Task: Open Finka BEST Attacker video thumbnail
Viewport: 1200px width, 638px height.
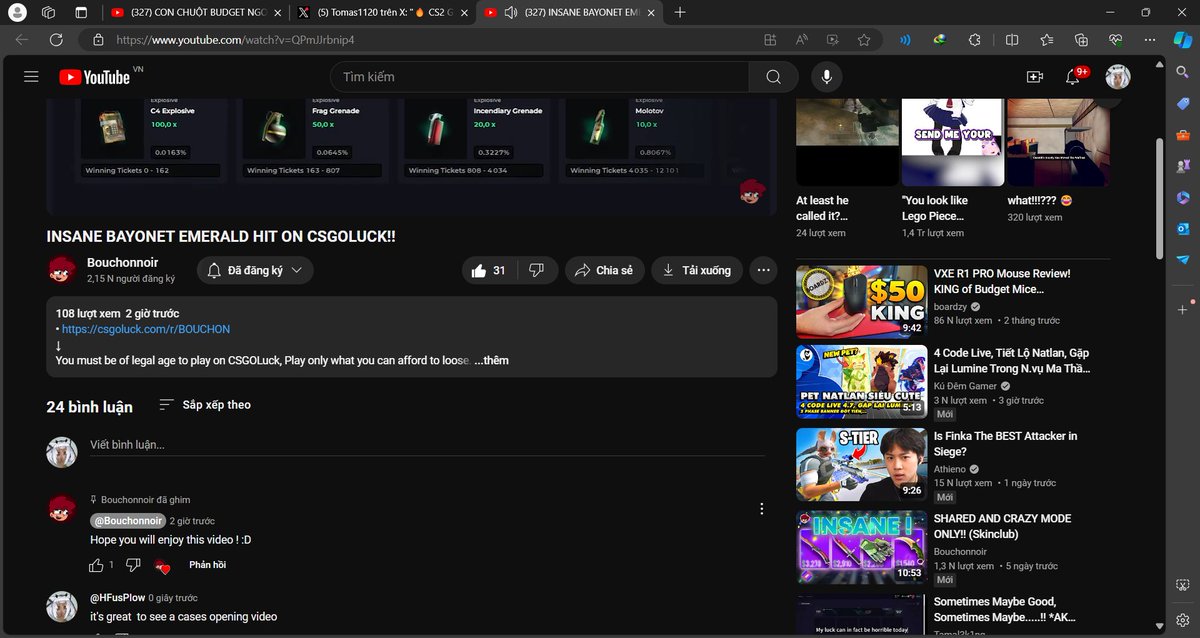Action: tap(861, 465)
